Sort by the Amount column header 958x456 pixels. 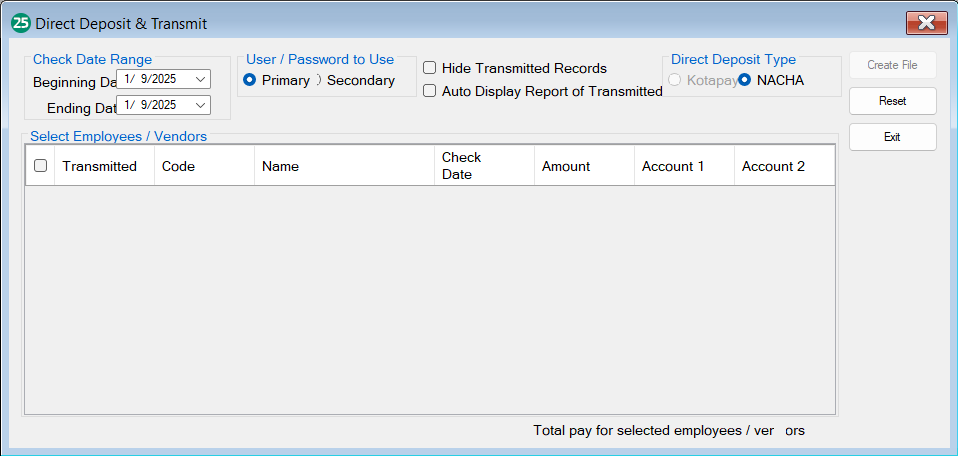(x=566, y=166)
